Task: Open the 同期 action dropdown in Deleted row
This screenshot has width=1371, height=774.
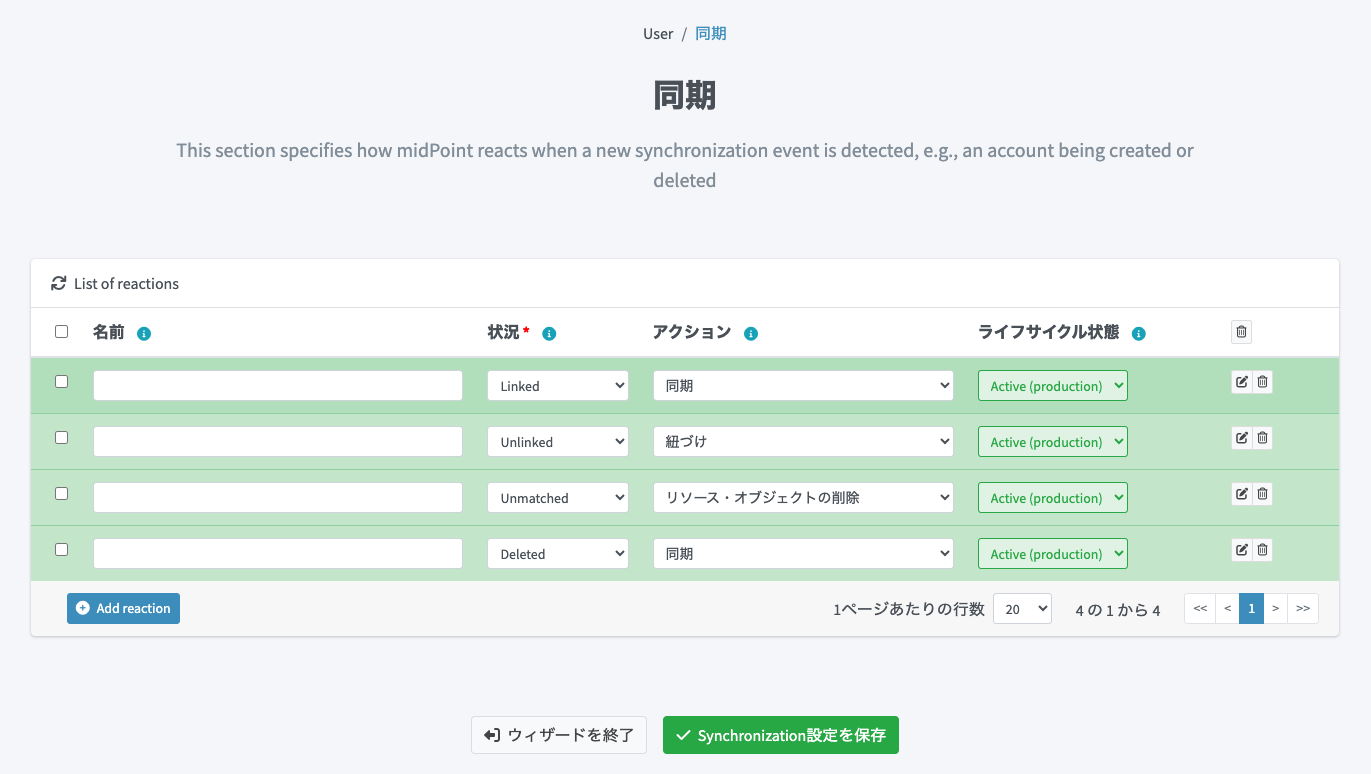Action: click(x=803, y=554)
